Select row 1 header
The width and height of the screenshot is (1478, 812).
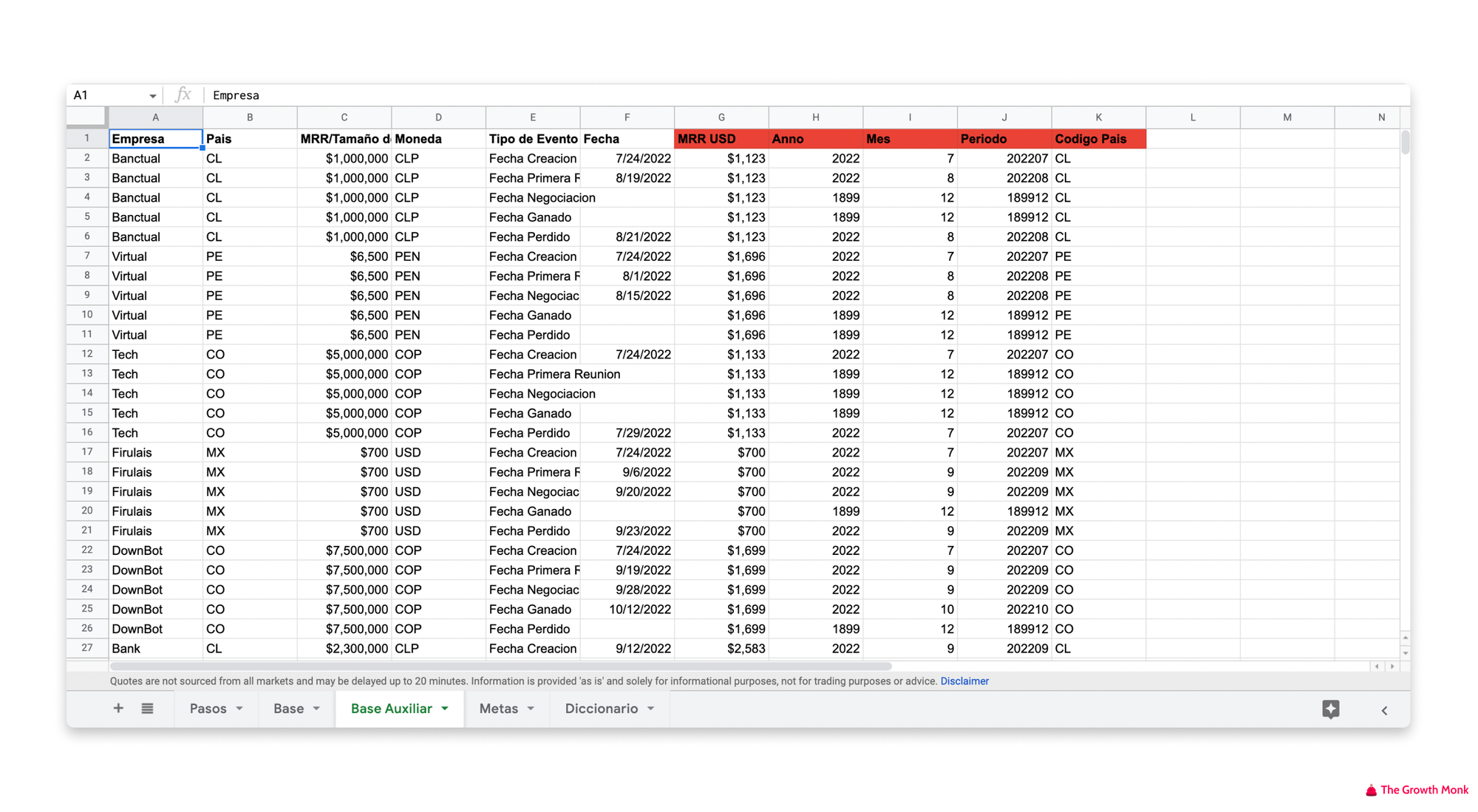tap(87, 138)
